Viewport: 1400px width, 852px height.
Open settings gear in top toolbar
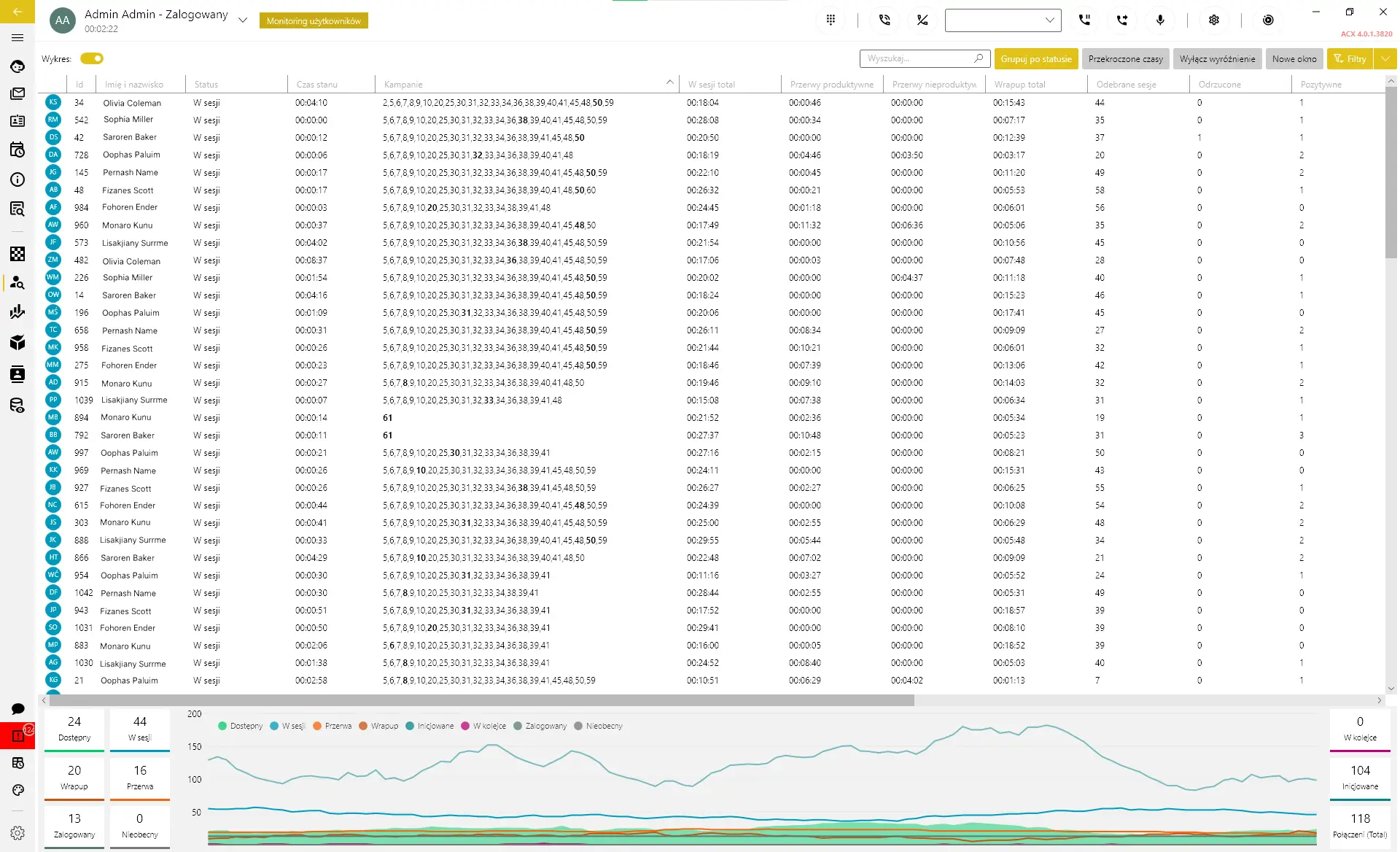[x=1214, y=20]
